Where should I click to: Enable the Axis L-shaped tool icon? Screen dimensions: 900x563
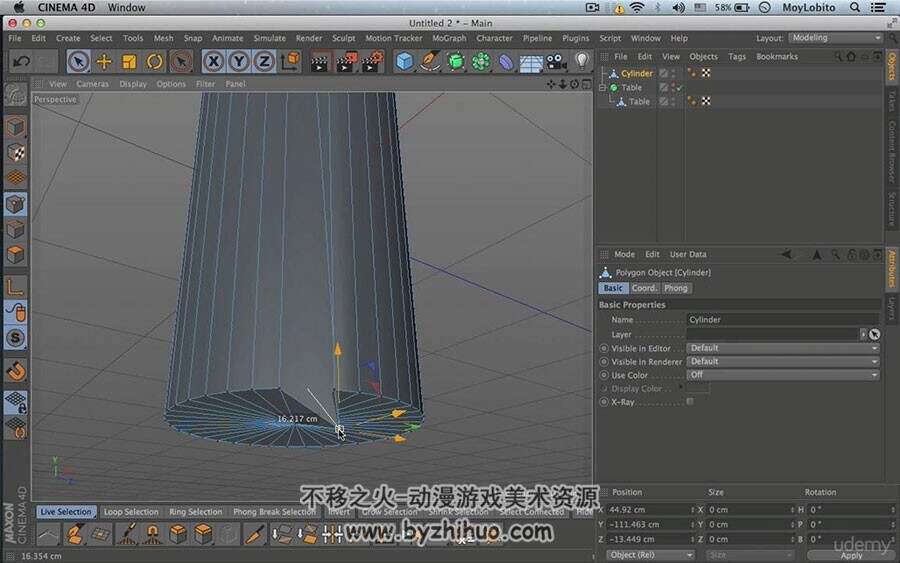[15, 286]
